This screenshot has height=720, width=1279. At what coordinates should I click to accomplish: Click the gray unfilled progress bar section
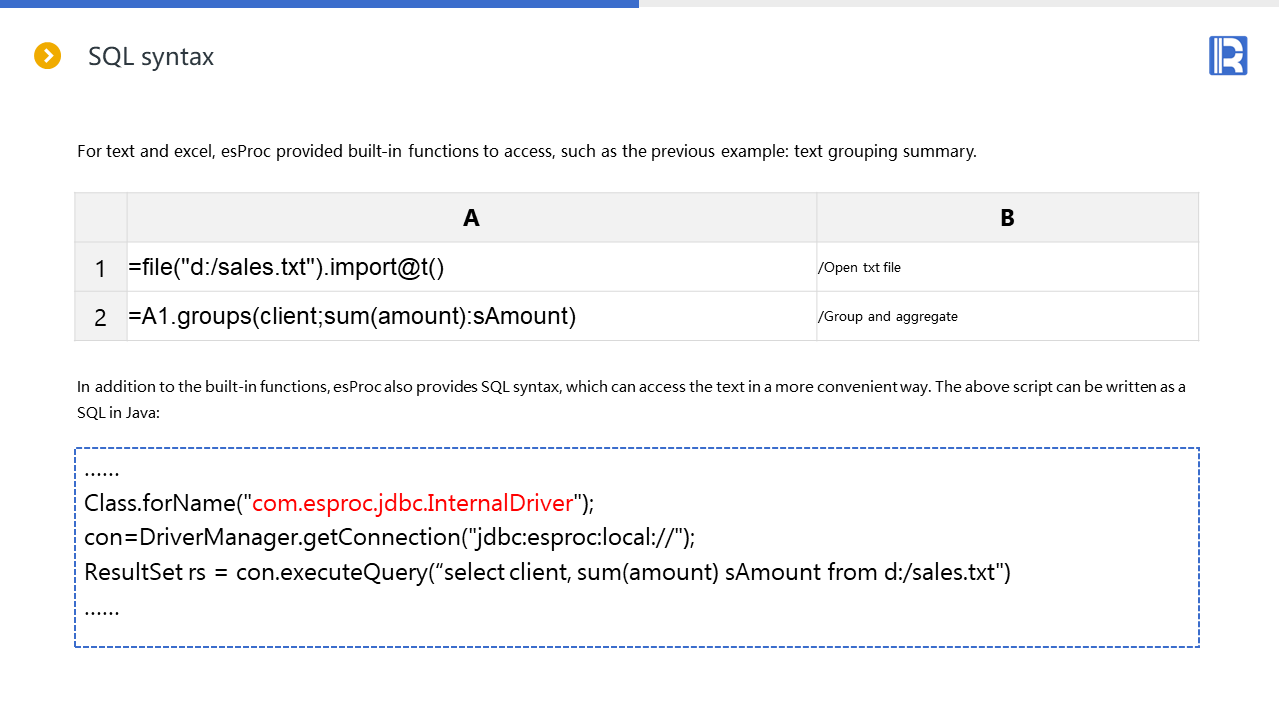tap(958, 4)
